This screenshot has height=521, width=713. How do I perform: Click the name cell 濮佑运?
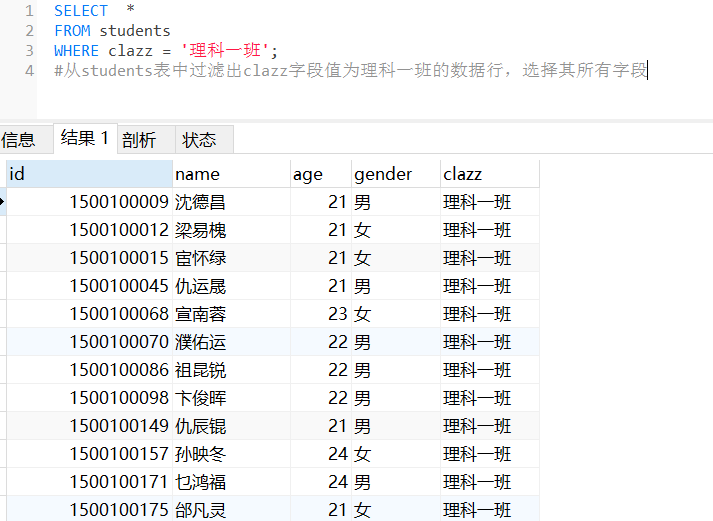click(231, 342)
